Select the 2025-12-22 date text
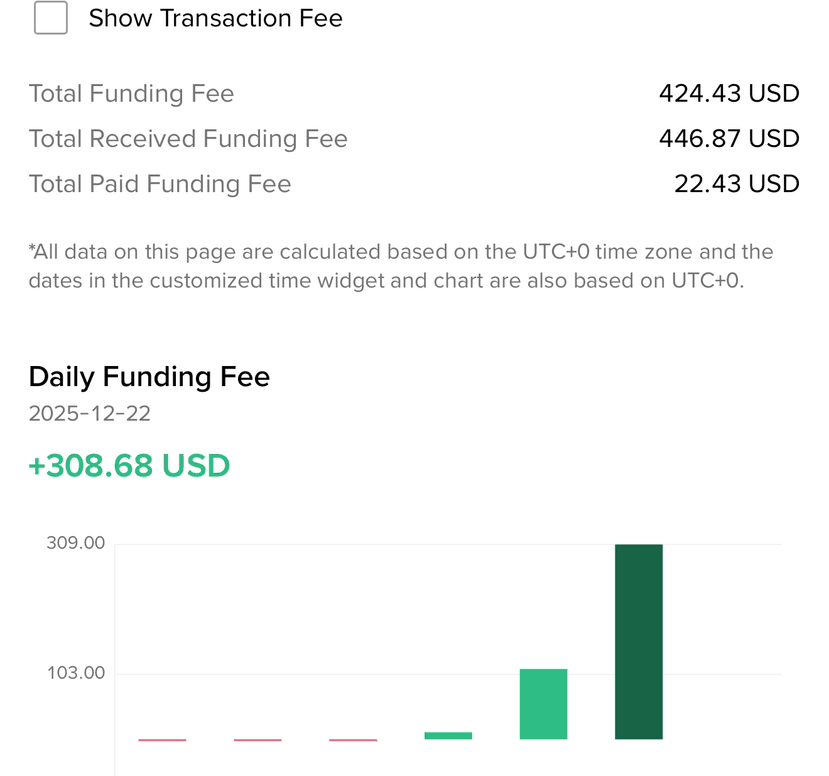 pyautogui.click(x=89, y=413)
